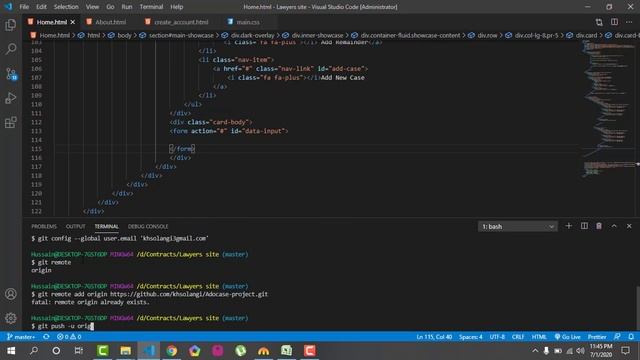
Task: Open the Manage gear icon
Action: point(11,318)
